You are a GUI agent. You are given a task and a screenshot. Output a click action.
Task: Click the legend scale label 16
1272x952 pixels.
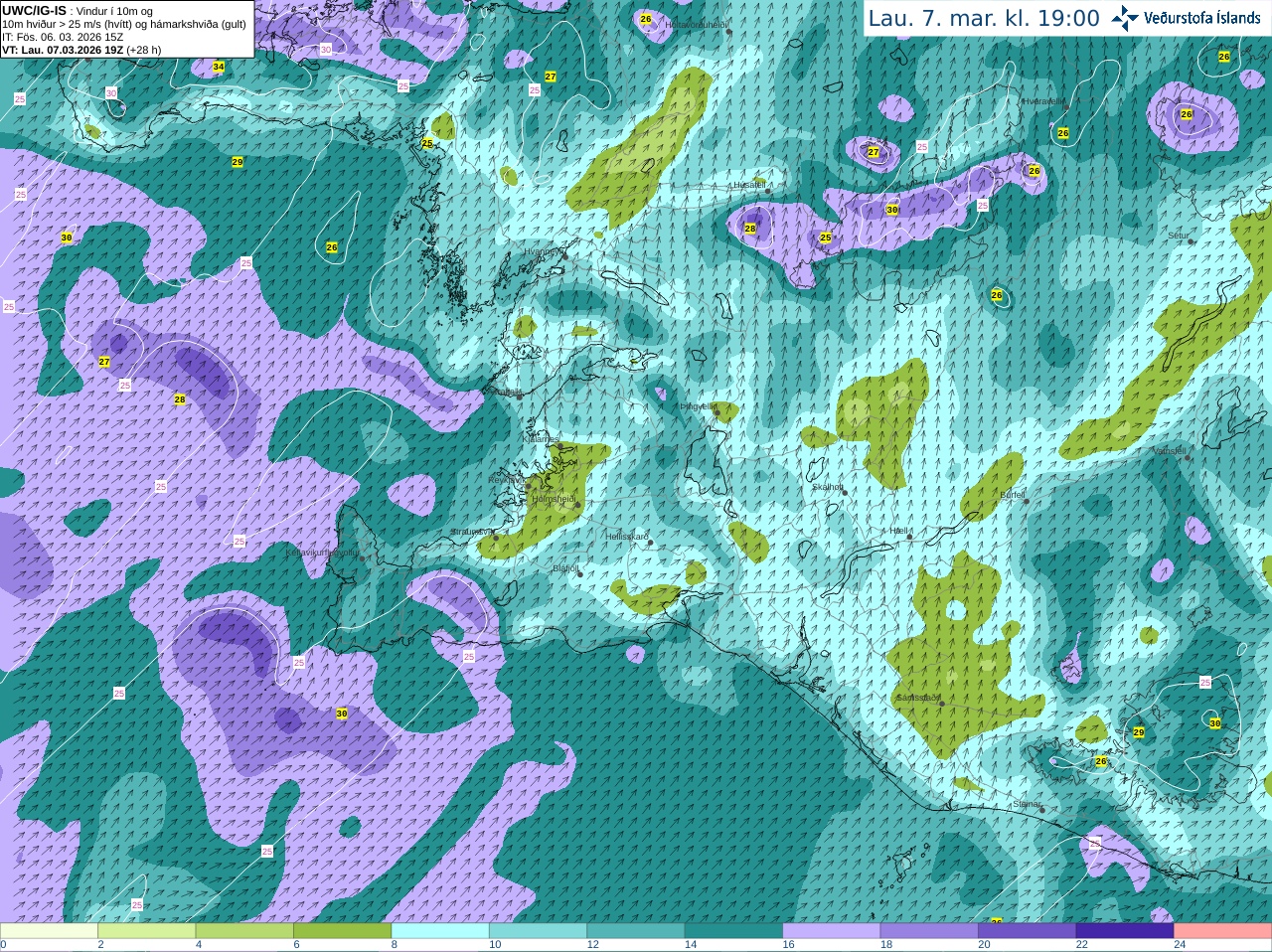[x=788, y=945]
